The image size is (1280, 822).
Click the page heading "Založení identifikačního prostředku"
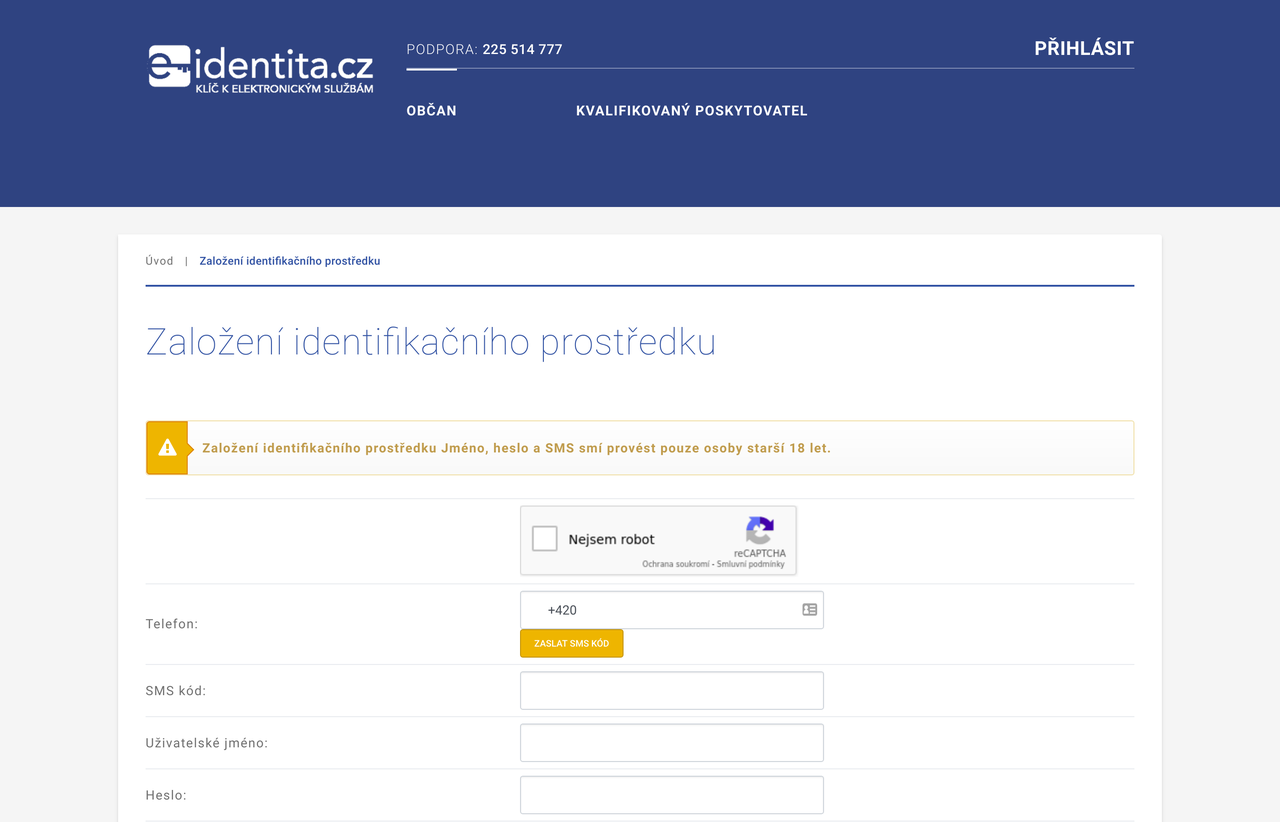[x=431, y=342]
